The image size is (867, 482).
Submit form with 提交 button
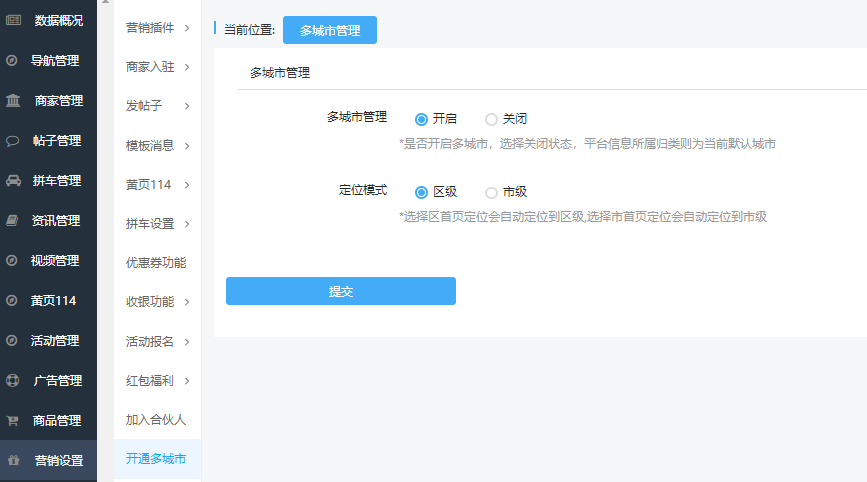[341, 291]
